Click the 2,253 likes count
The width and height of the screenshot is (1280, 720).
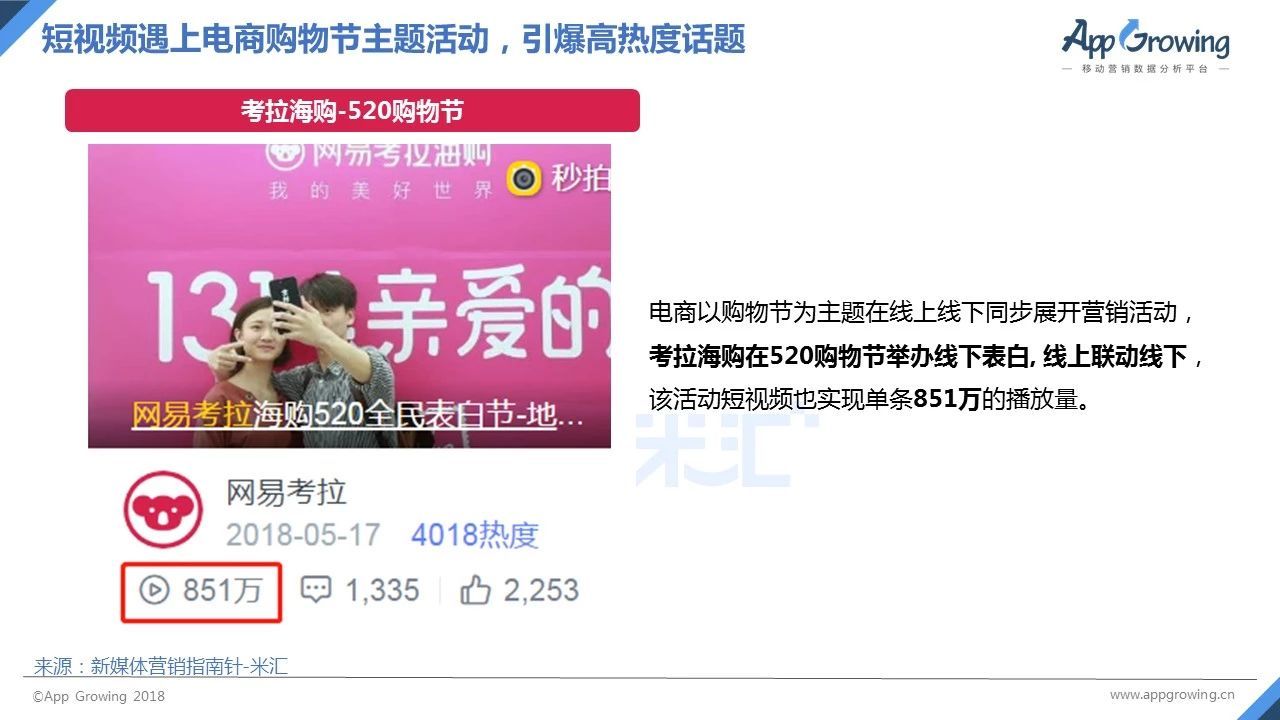click(541, 590)
